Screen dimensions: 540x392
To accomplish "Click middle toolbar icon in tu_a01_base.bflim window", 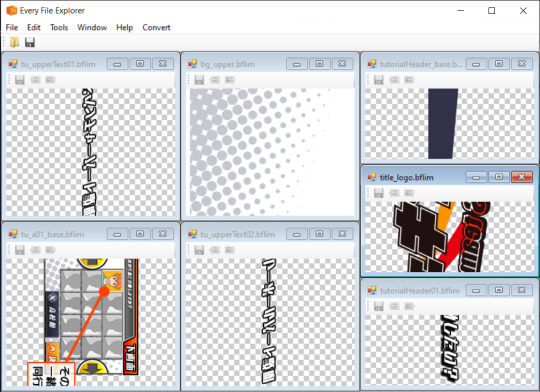I will [35, 250].
